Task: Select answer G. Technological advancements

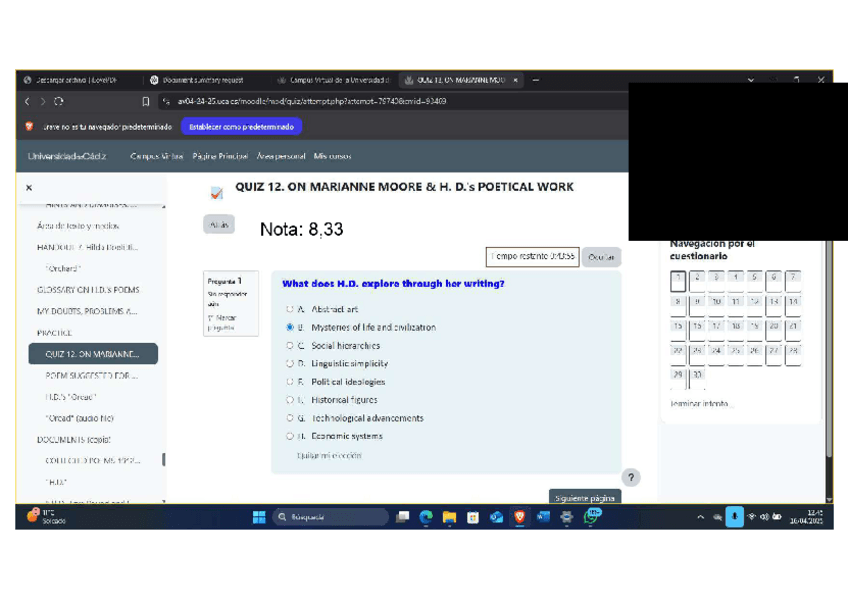Action: tap(290, 418)
